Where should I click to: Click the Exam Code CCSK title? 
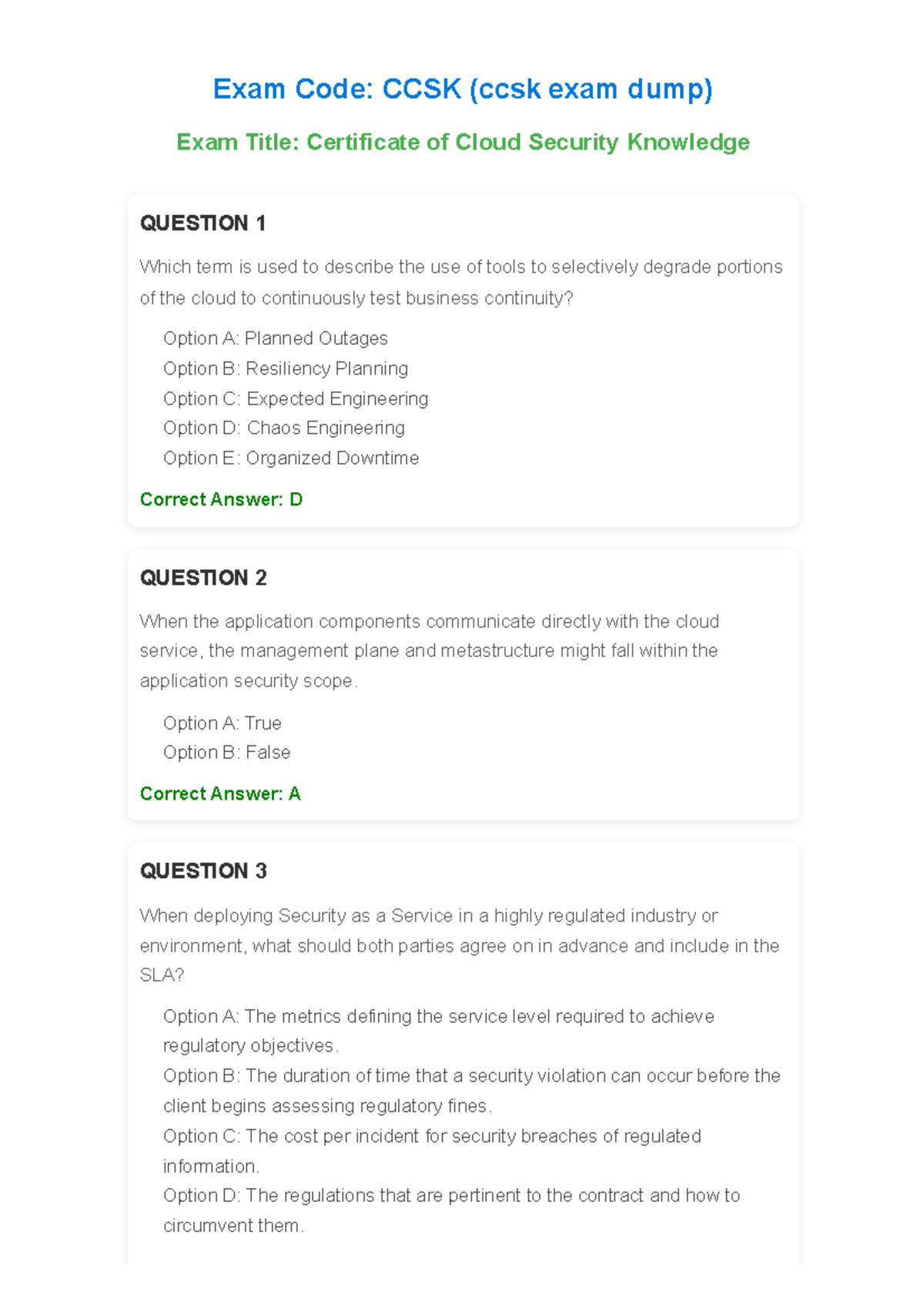click(463, 89)
